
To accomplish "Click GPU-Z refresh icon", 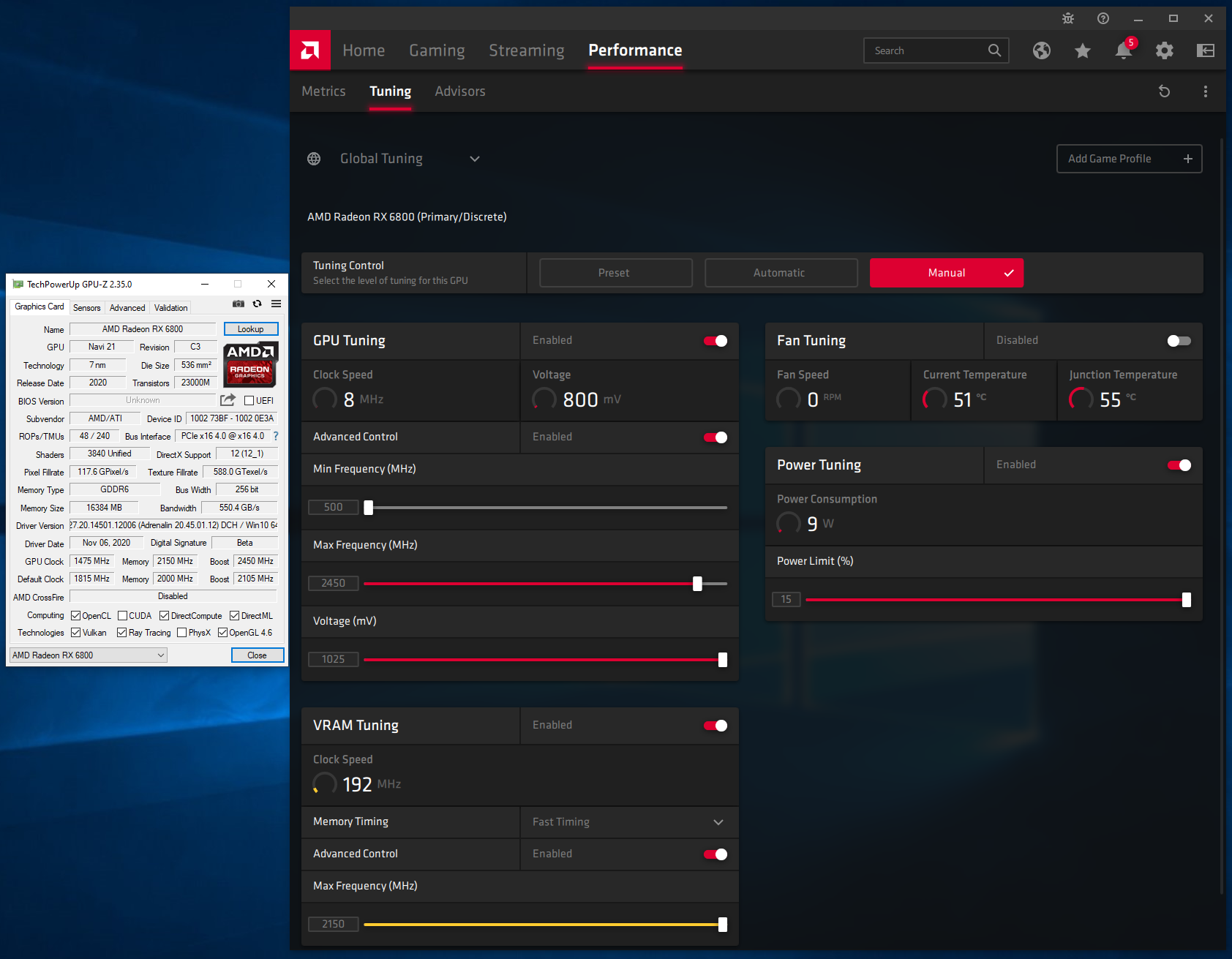I will tap(258, 304).
